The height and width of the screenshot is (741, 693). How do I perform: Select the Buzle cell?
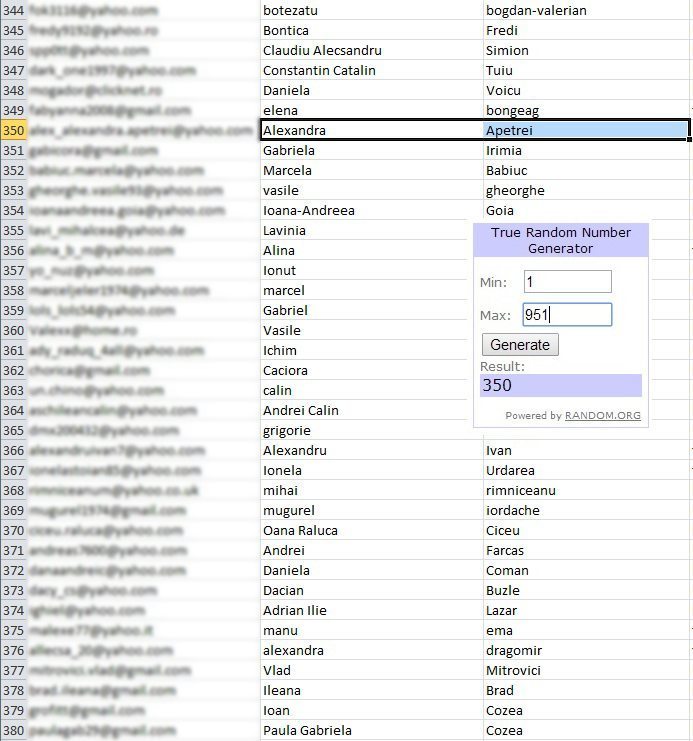click(586, 591)
